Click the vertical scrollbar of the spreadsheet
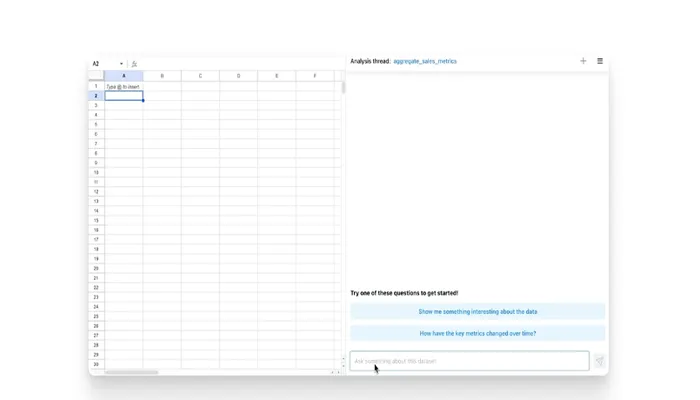700x400 pixels. click(343, 88)
